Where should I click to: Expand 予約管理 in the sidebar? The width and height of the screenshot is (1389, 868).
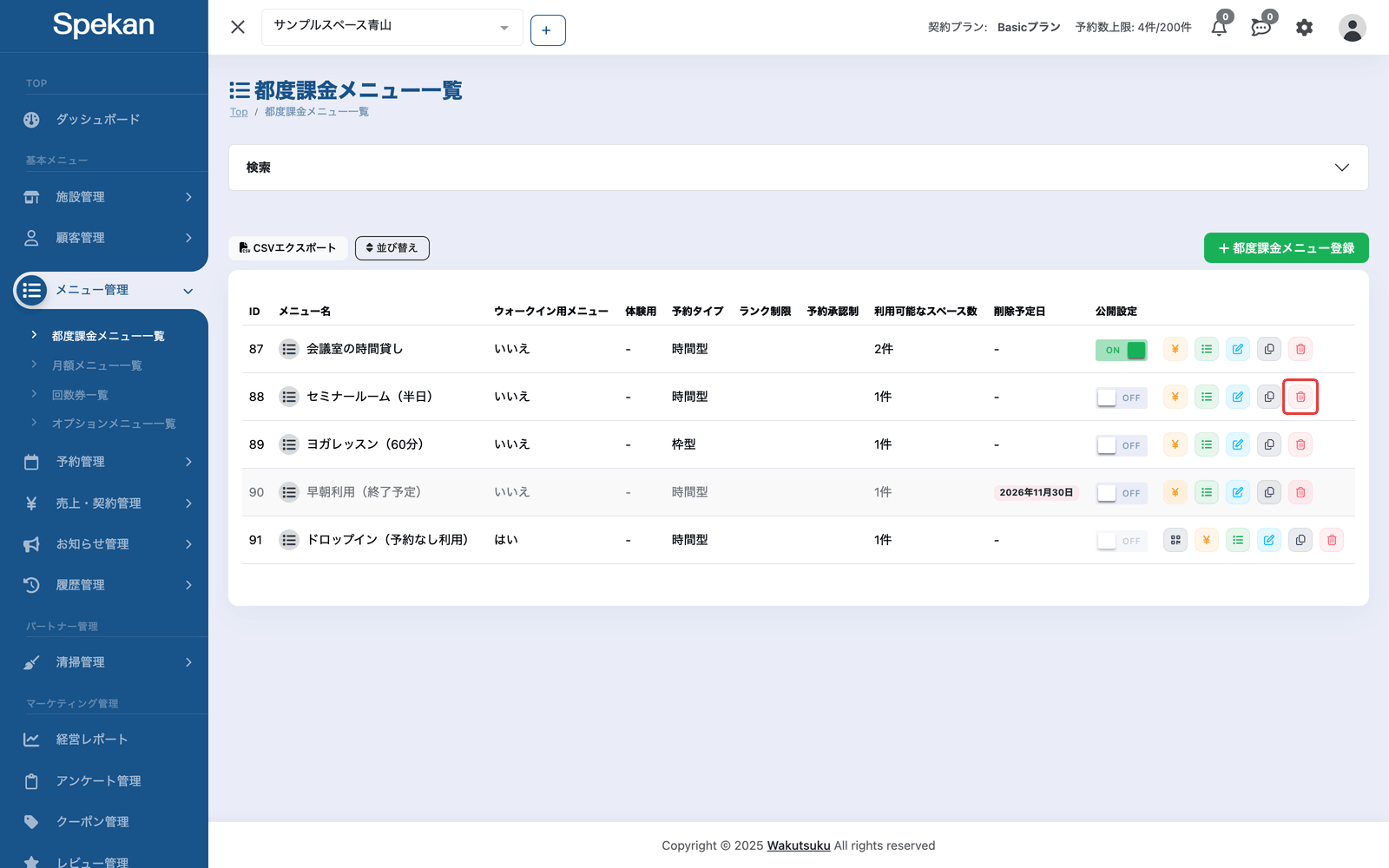coord(104,462)
